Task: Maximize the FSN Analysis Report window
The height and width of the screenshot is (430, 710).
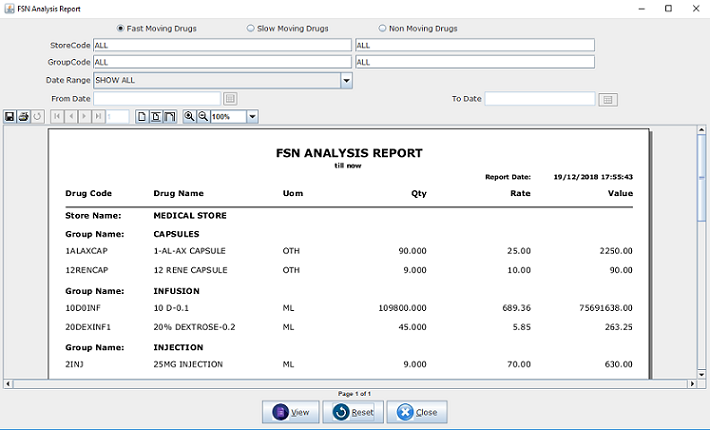Action: [668, 9]
